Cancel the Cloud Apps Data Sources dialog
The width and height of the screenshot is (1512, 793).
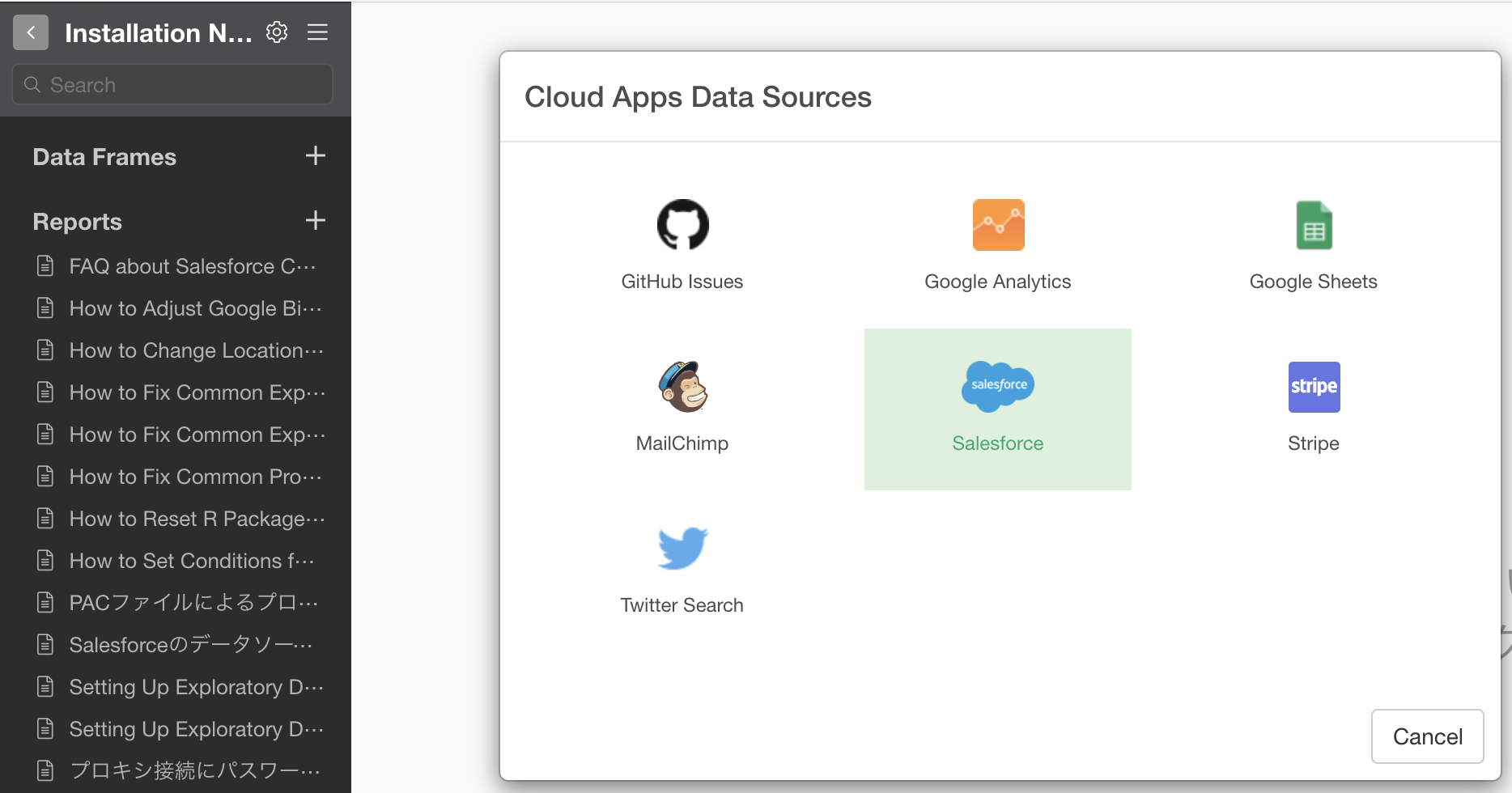(1426, 736)
